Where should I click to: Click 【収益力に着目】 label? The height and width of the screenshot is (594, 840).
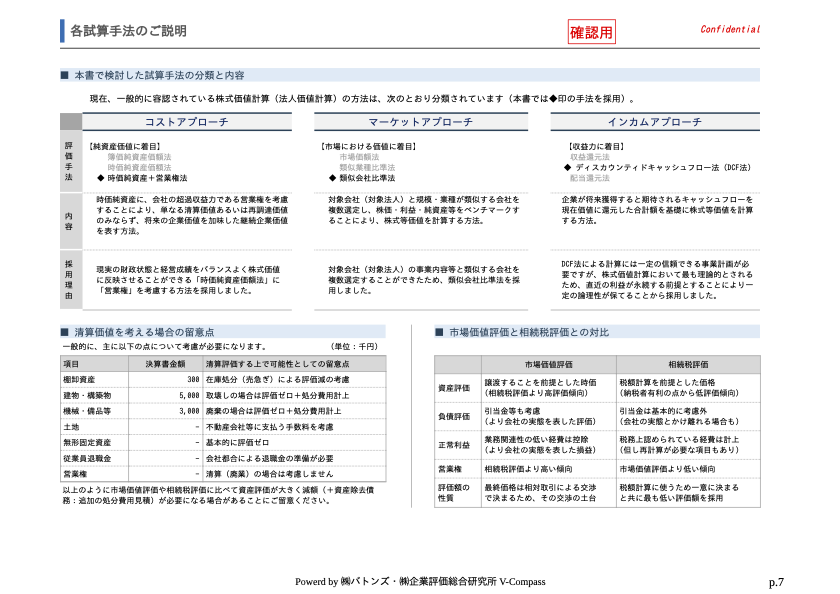[x=596, y=146]
